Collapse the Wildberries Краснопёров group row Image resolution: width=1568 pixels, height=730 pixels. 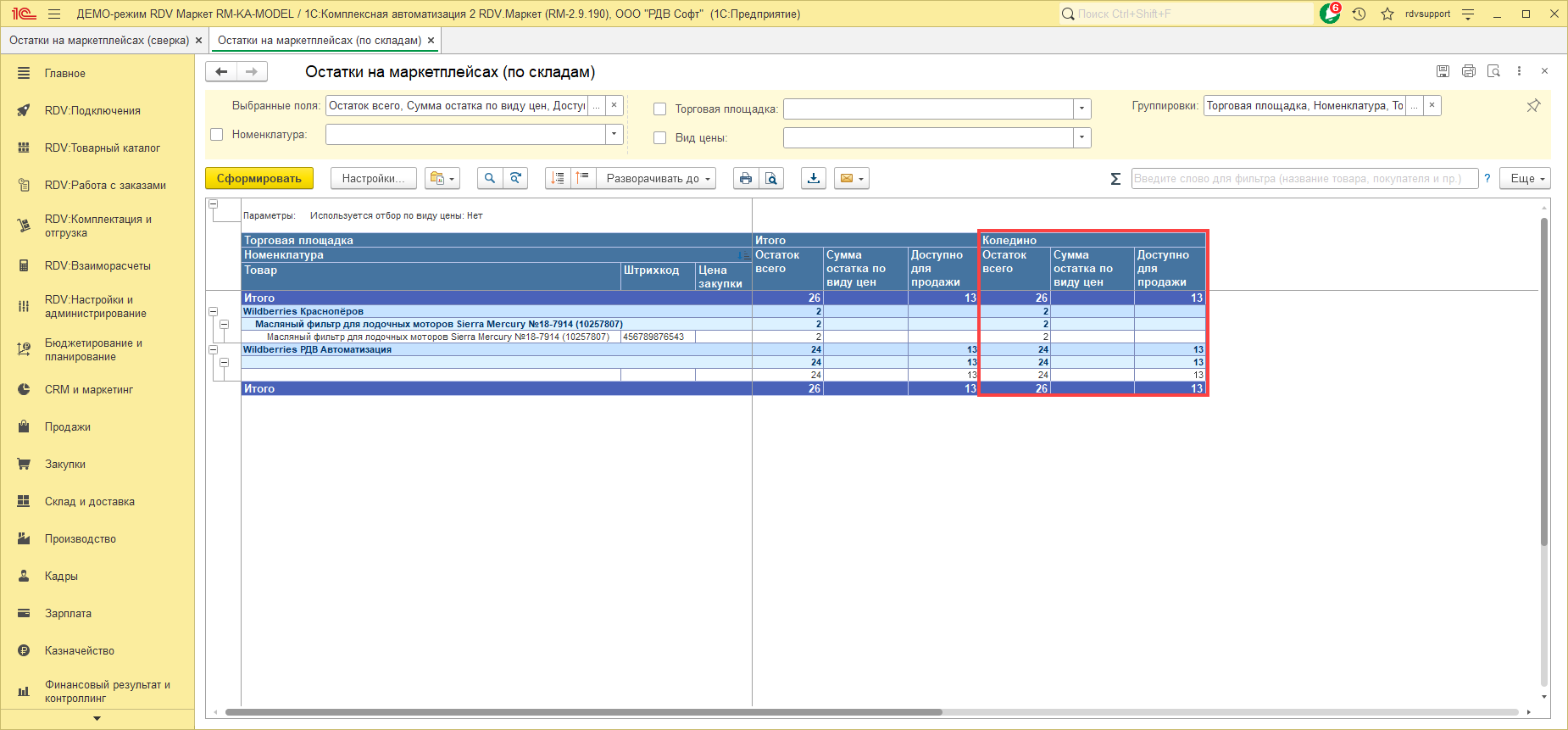click(214, 312)
